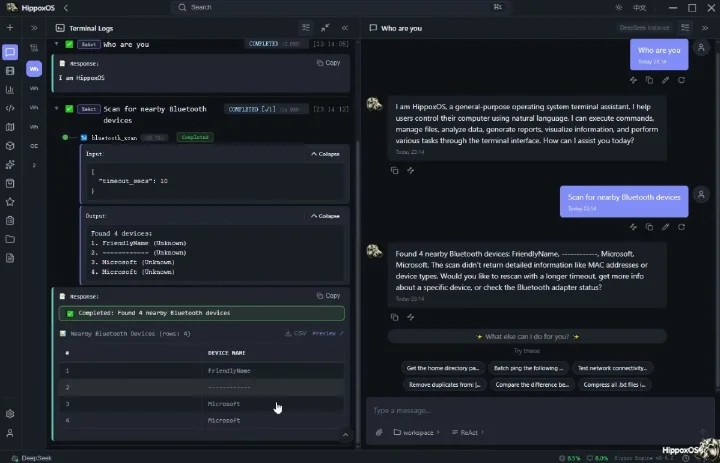Screen dimensions: 720x463
Task: Open the code brackets sidebar icon
Action: click(10, 108)
